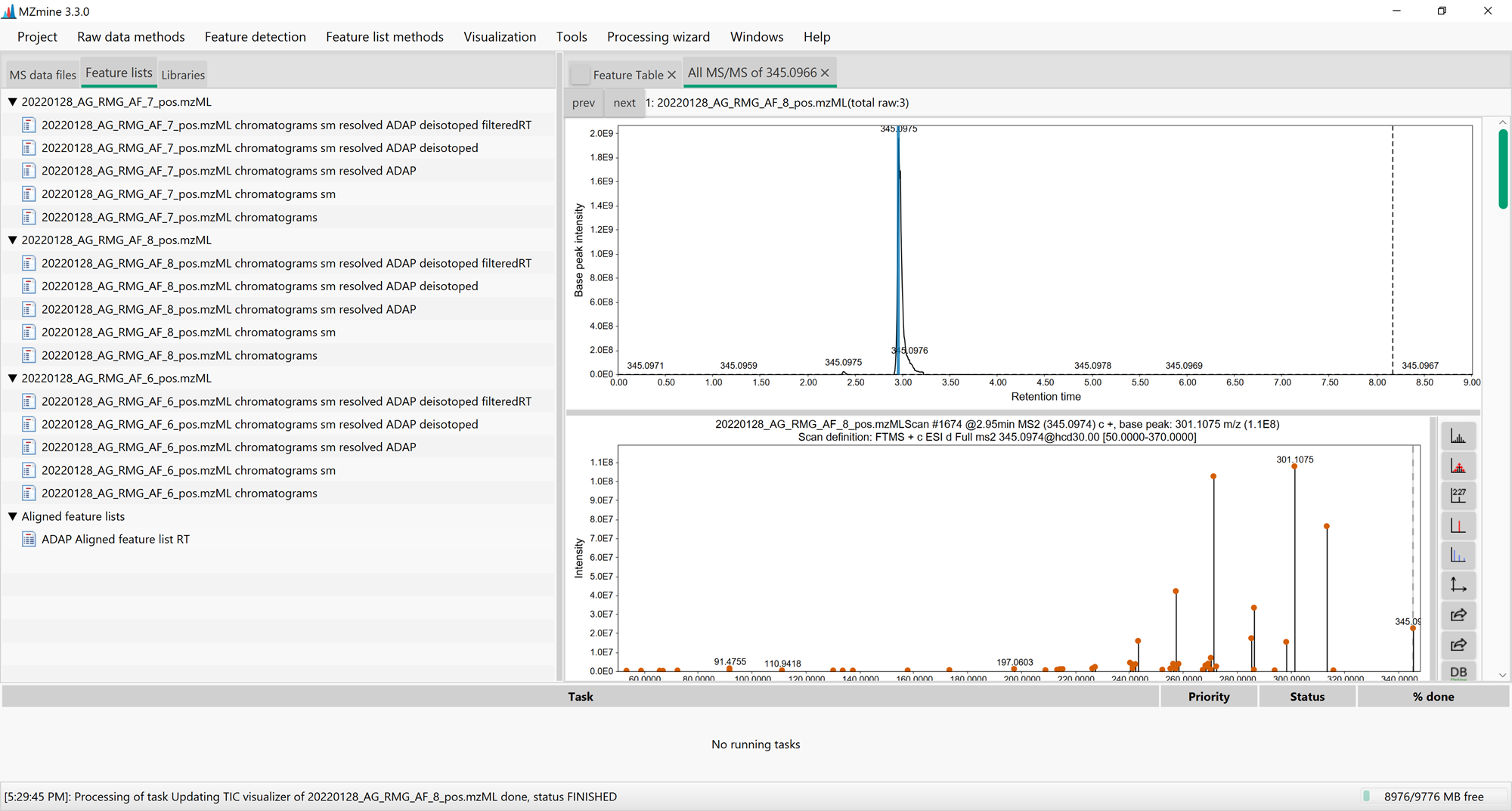Collapse the 20220128_AG_RMG_AF_6_pos.mzML node
This screenshot has width=1512, height=811.
(11, 378)
